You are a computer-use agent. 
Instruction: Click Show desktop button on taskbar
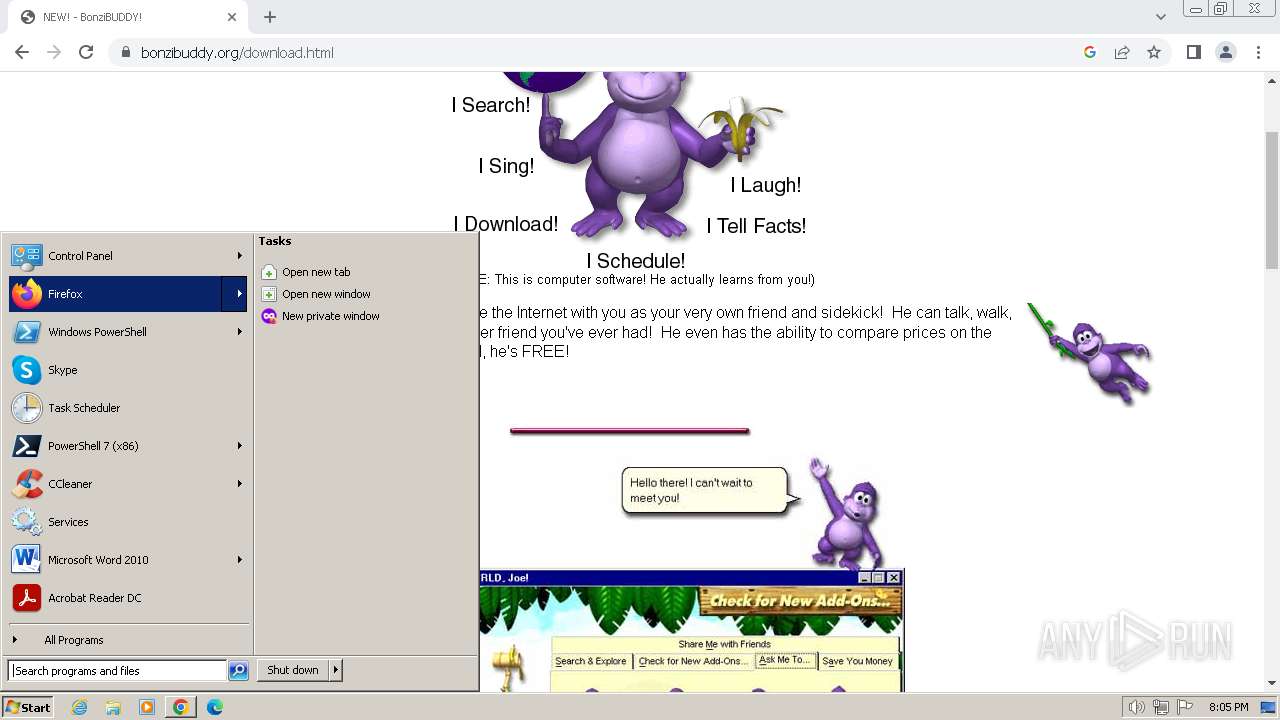pos(1268,707)
